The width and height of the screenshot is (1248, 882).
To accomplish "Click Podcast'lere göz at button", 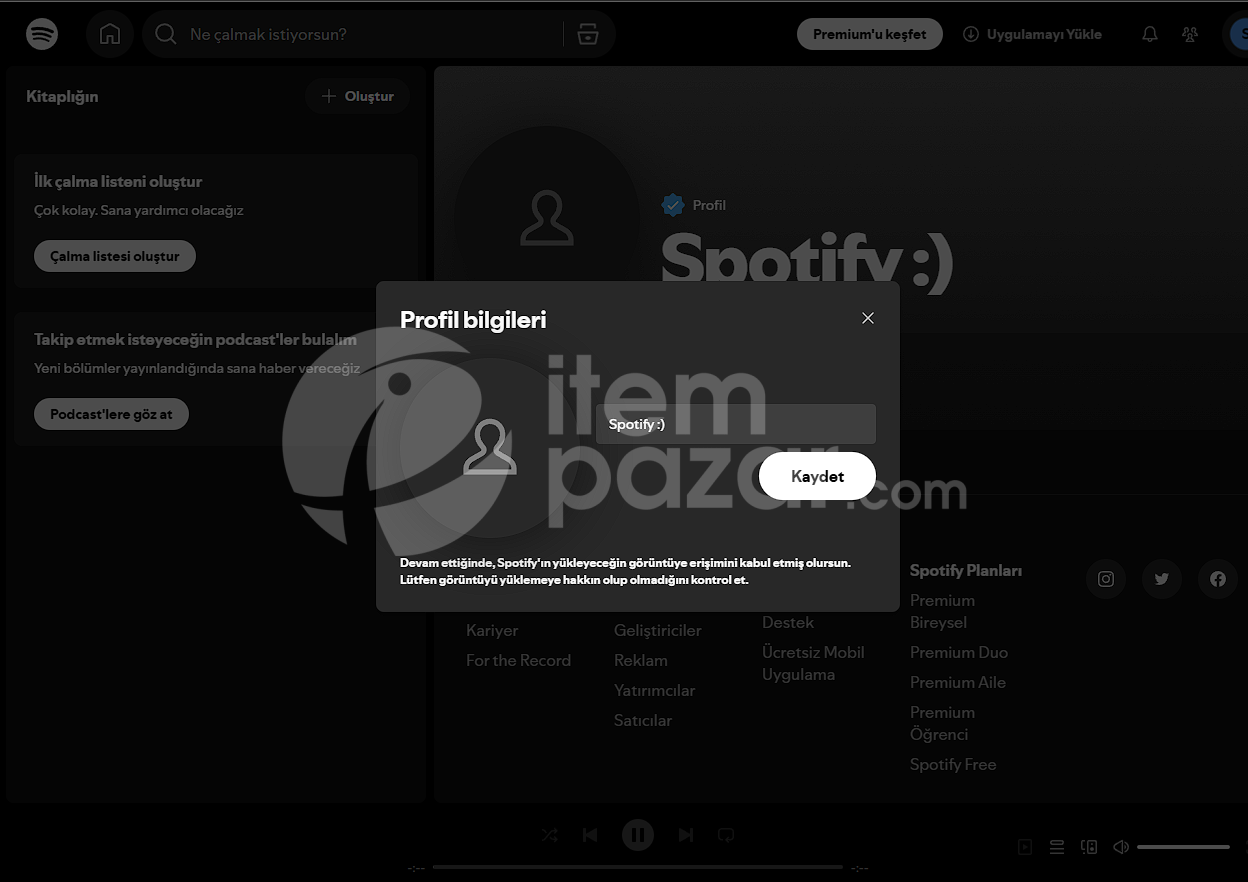I will click(x=111, y=414).
